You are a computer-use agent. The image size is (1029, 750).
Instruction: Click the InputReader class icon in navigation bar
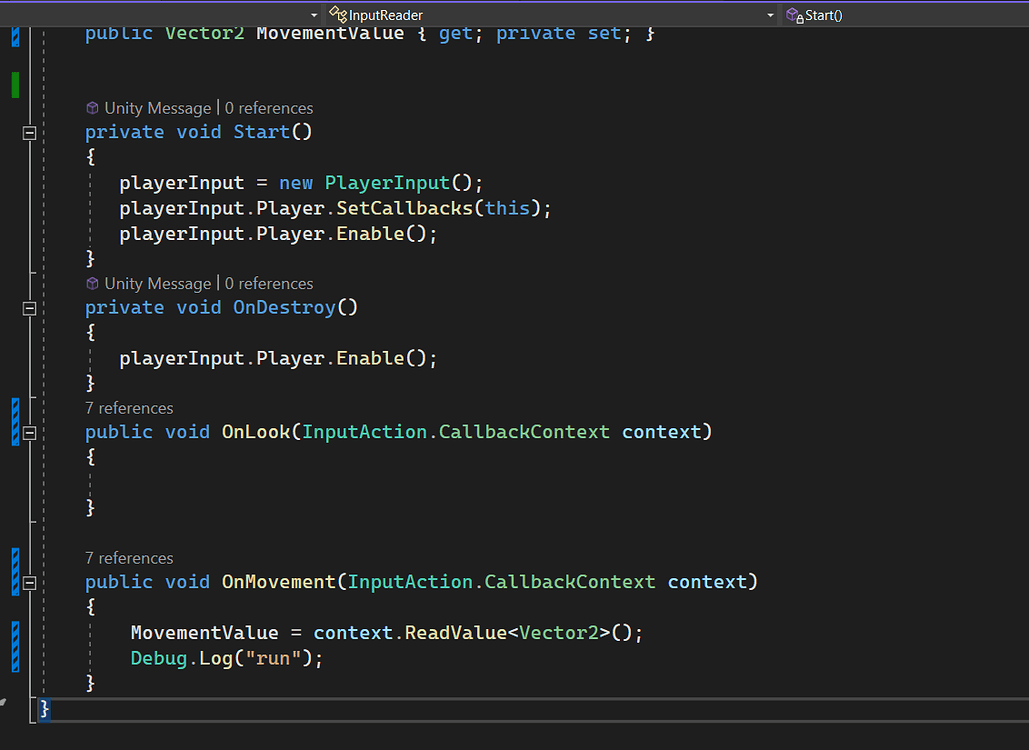point(337,14)
